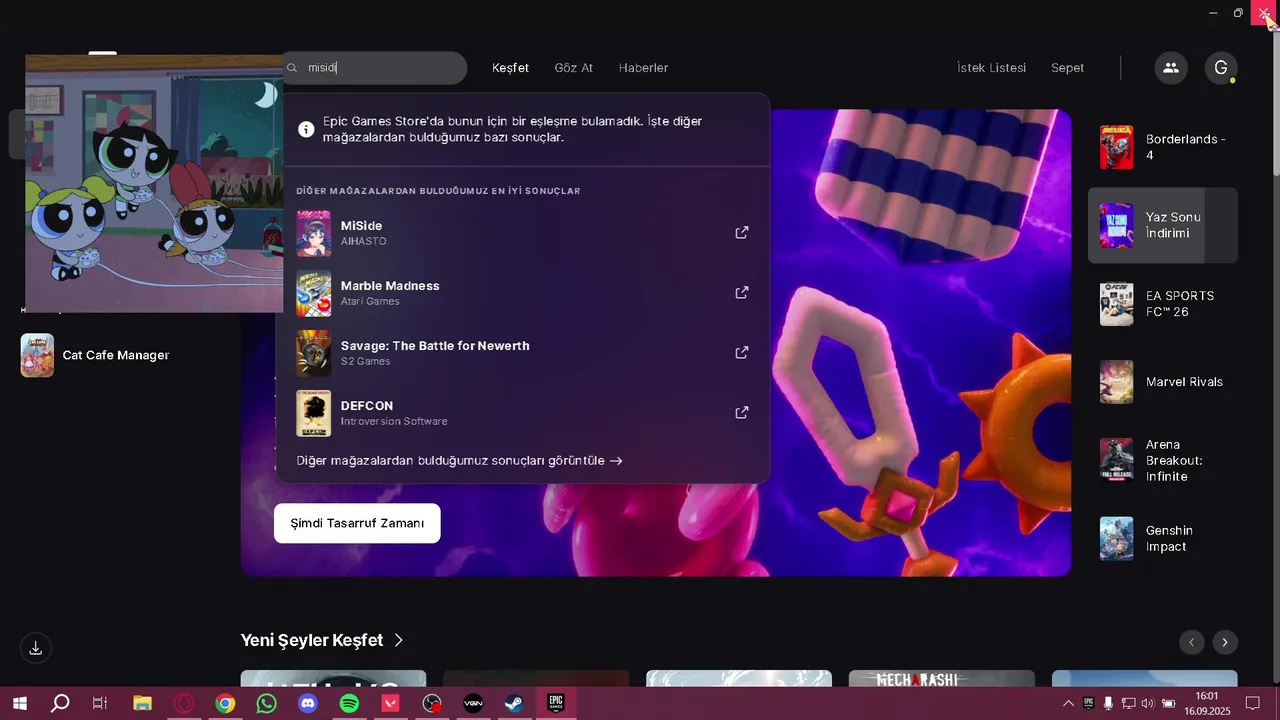
Task: Open Opera GX browser from taskbar
Action: pyautogui.click(x=184, y=703)
